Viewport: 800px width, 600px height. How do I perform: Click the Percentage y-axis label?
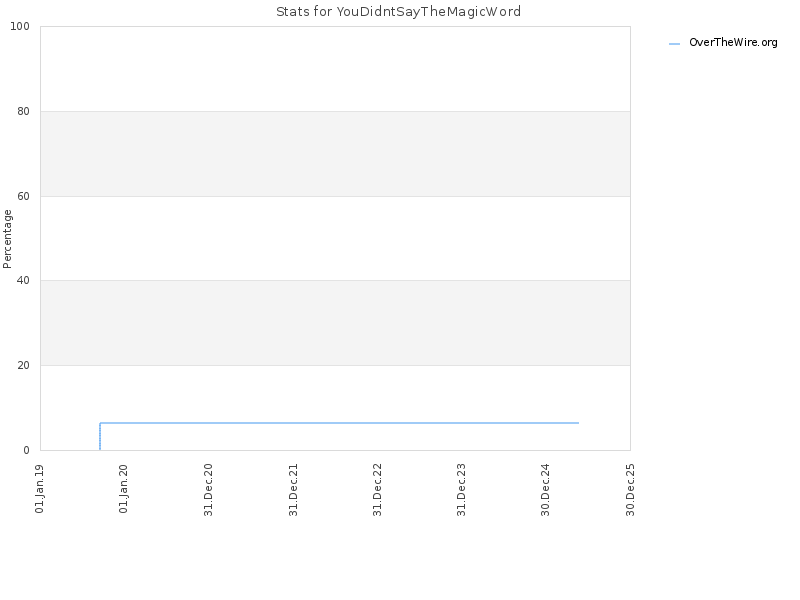(x=7, y=239)
